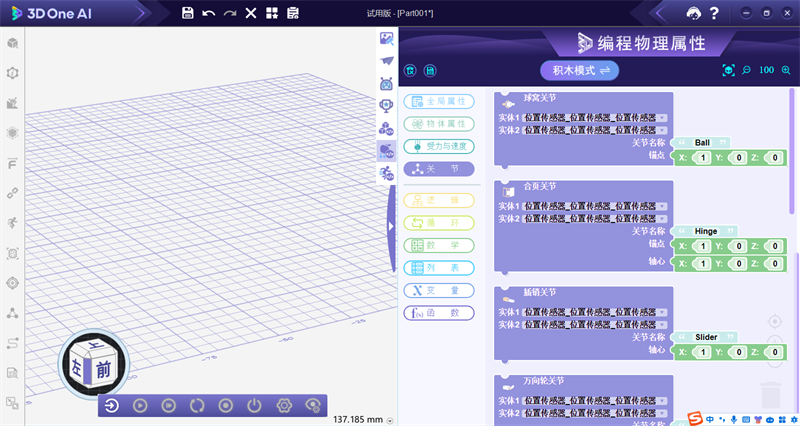Click the save file icon in the top toolbar
This screenshot has width=800, height=426.
pyautogui.click(x=188, y=13)
